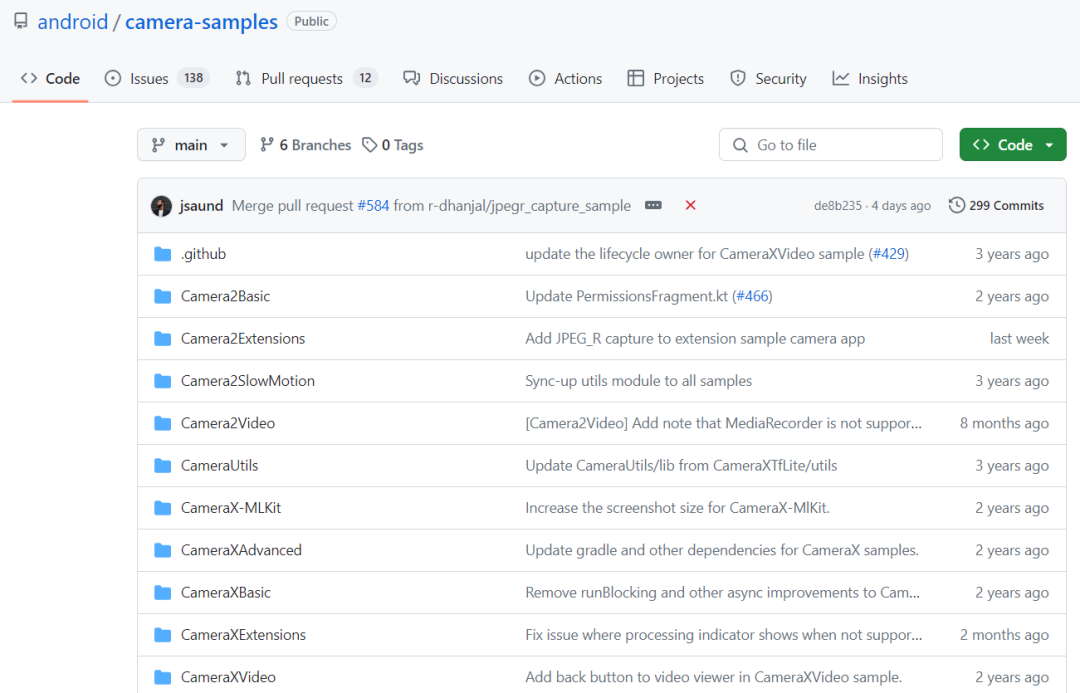Open the Pull requests tab

tap(306, 79)
